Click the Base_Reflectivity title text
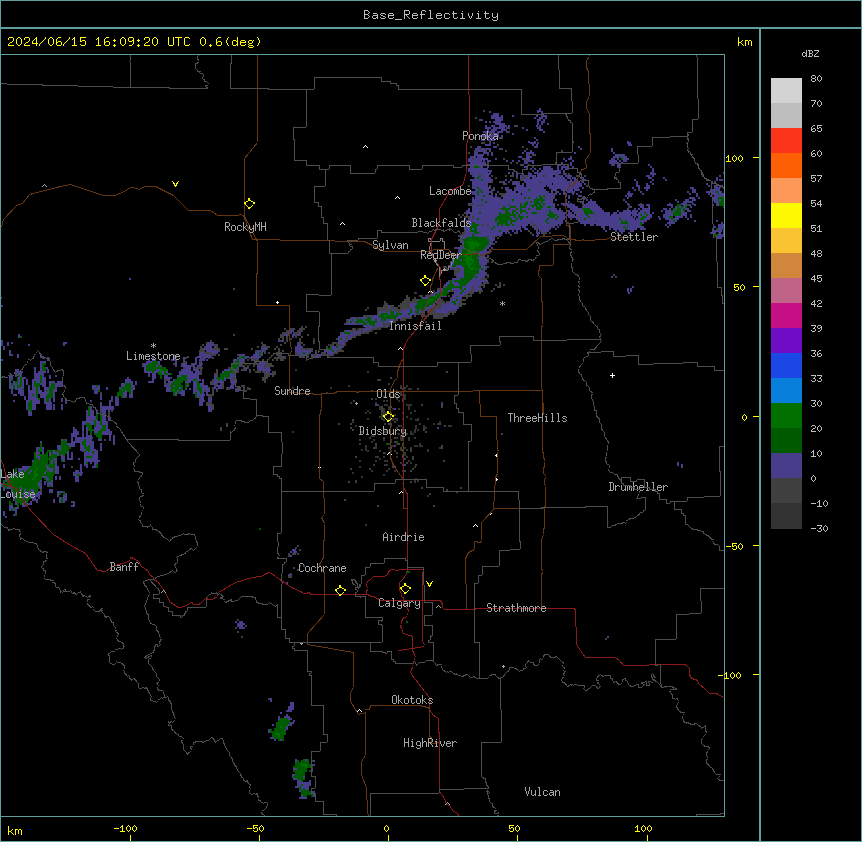This screenshot has width=862, height=842. coord(431,15)
